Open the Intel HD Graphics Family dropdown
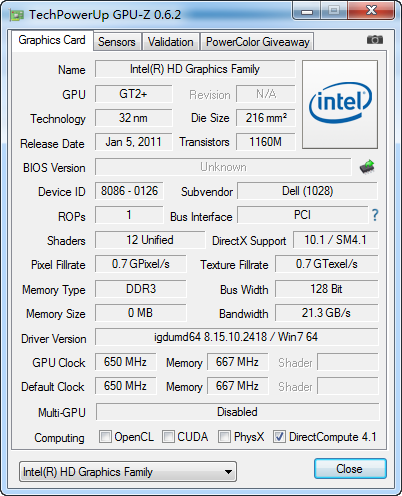 pos(128,472)
